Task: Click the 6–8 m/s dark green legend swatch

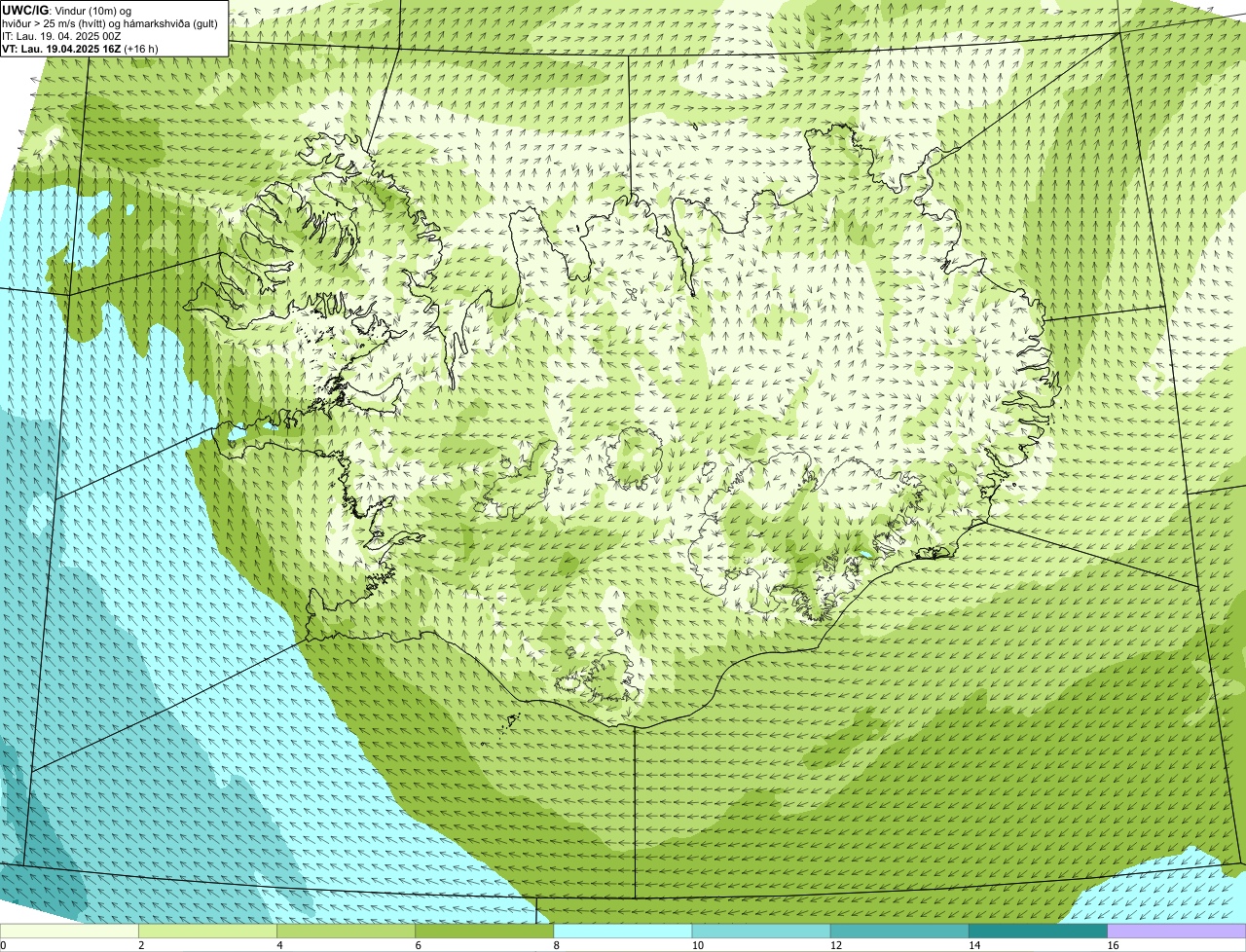Action: [485, 931]
